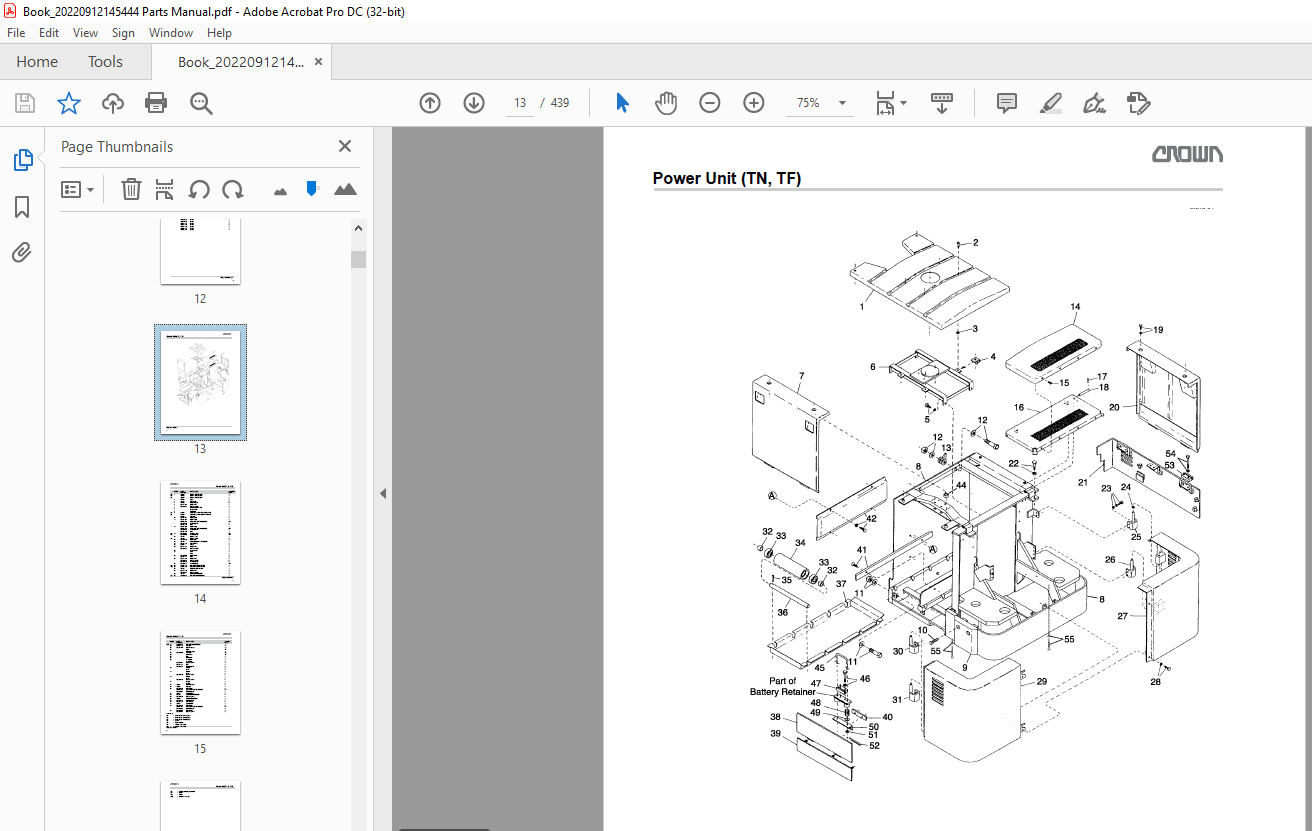Screen dimensions: 1312x831
Task: Click the insert pages icon
Action: pyautogui.click(x=165, y=189)
